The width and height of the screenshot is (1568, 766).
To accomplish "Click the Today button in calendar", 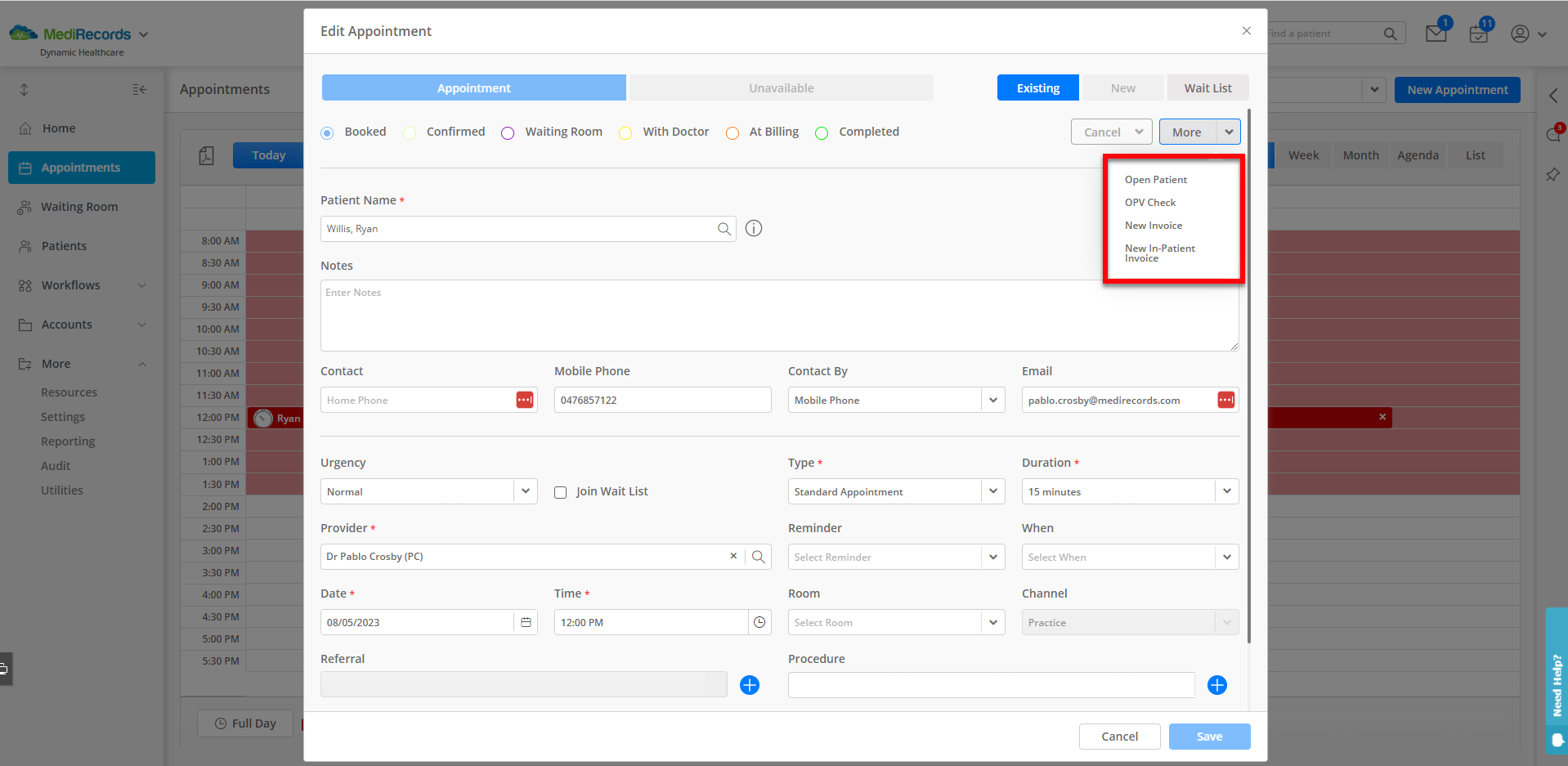I will pyautogui.click(x=268, y=155).
